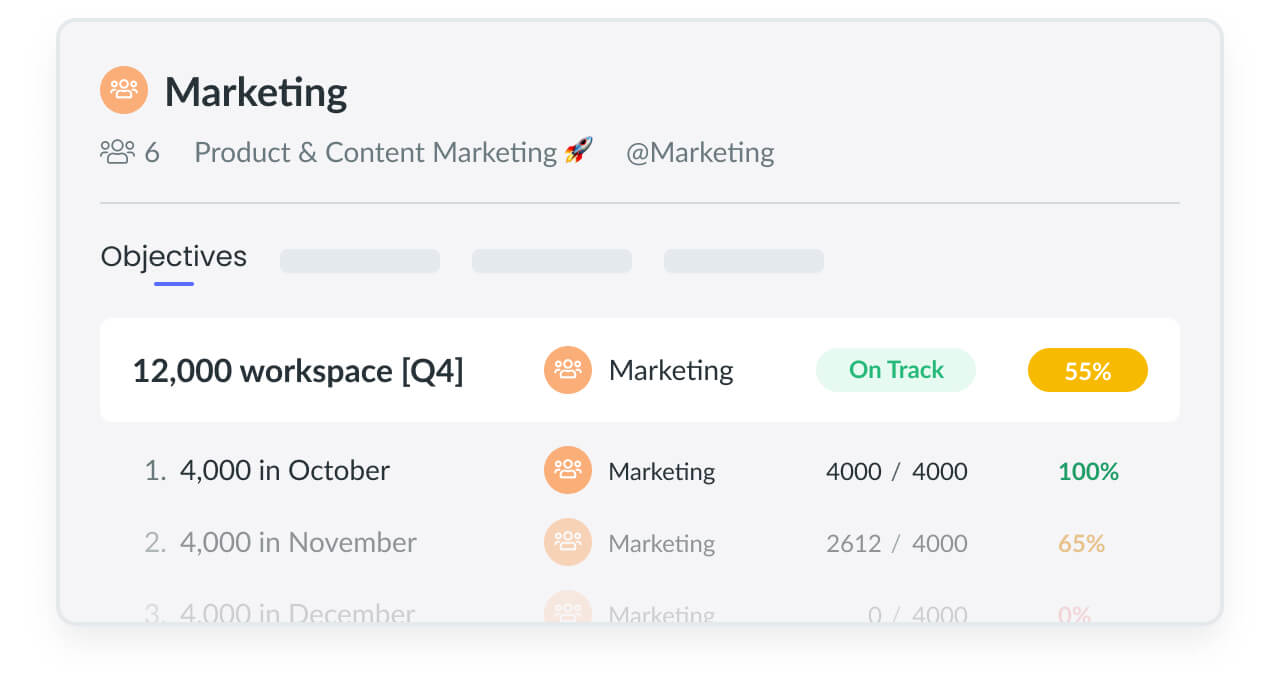The height and width of the screenshot is (680, 1280).
Task: Click faded team avatar in December row
Action: click(568, 608)
